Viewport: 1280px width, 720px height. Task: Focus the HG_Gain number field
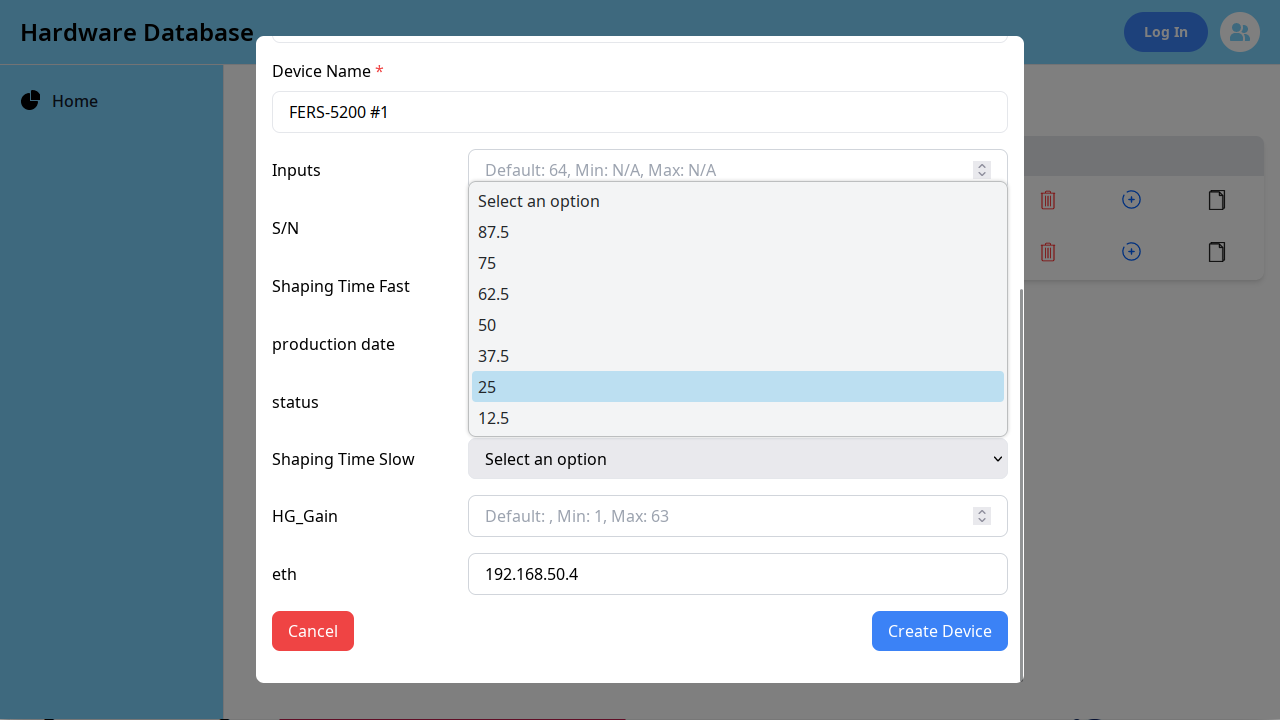click(738, 516)
